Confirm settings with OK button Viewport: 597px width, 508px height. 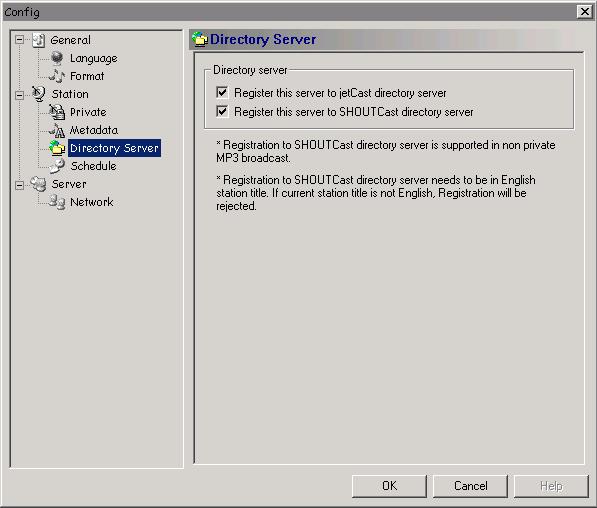[x=389, y=486]
